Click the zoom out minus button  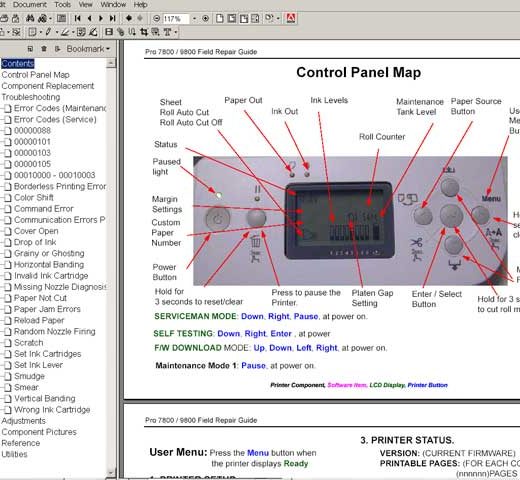pyautogui.click(x=157, y=19)
